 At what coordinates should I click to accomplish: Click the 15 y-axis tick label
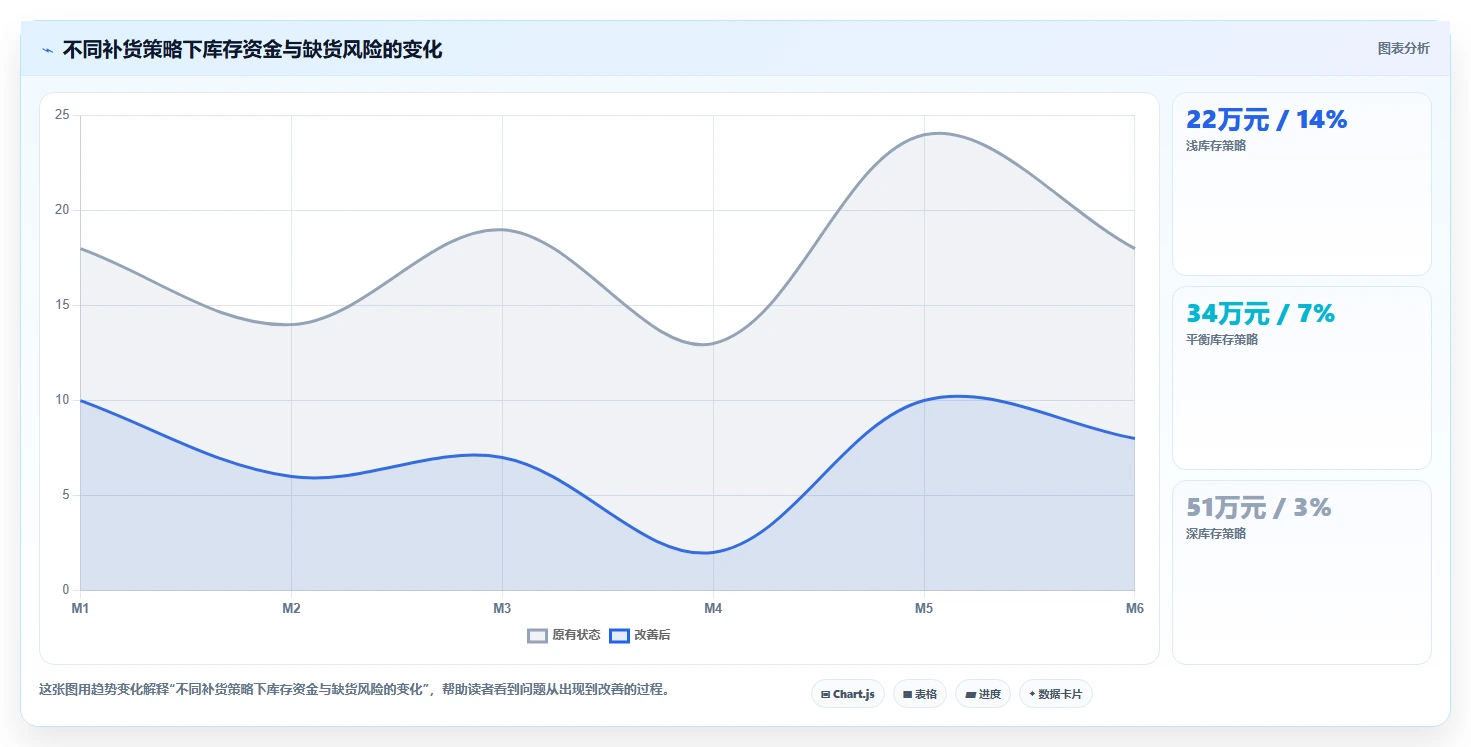(62, 305)
